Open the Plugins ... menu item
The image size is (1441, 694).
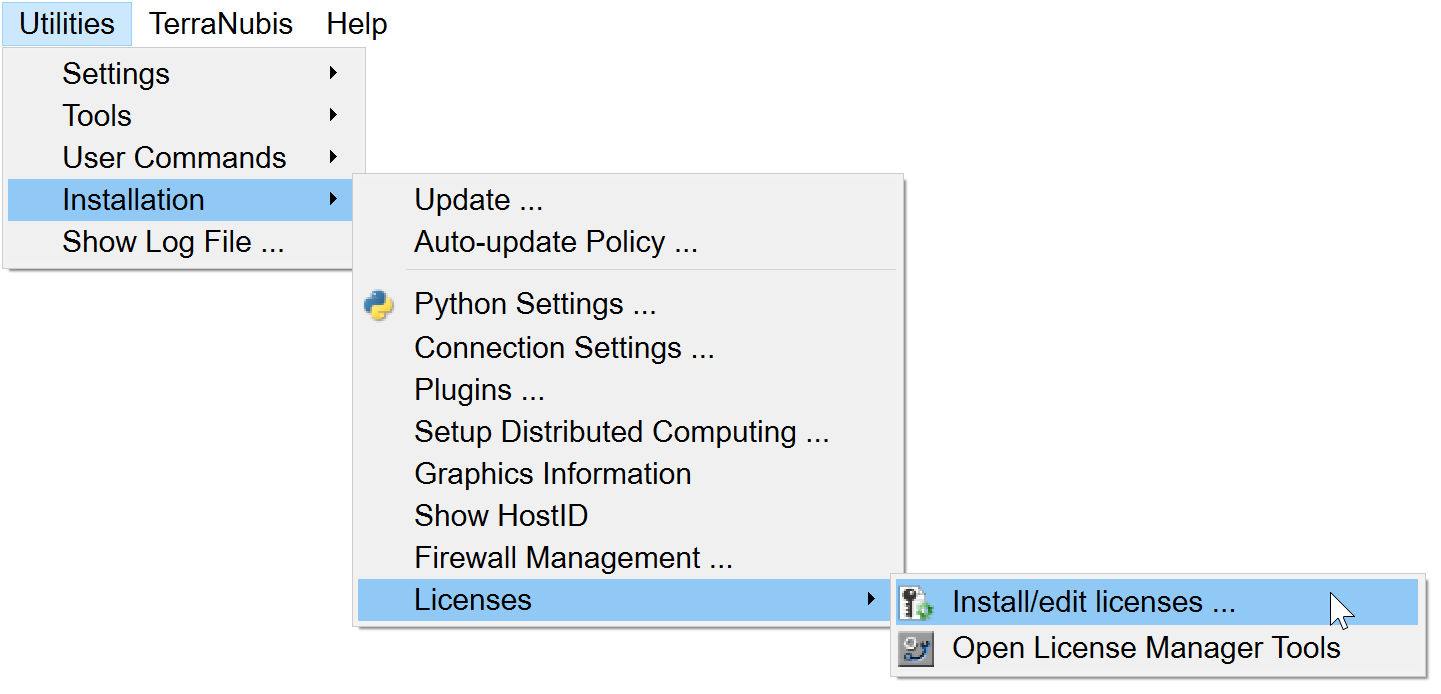(x=478, y=390)
